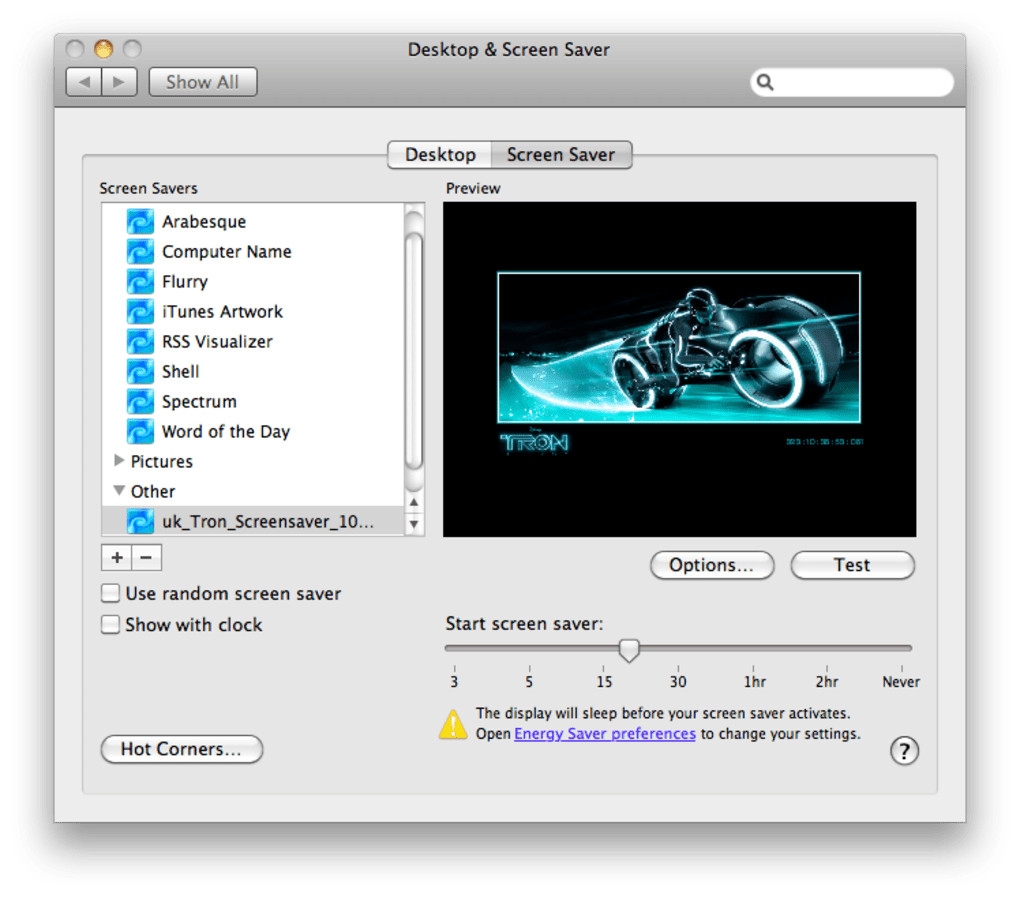The width and height of the screenshot is (1020, 897).
Task: Add a screen saver with the plus button
Action: click(x=117, y=557)
